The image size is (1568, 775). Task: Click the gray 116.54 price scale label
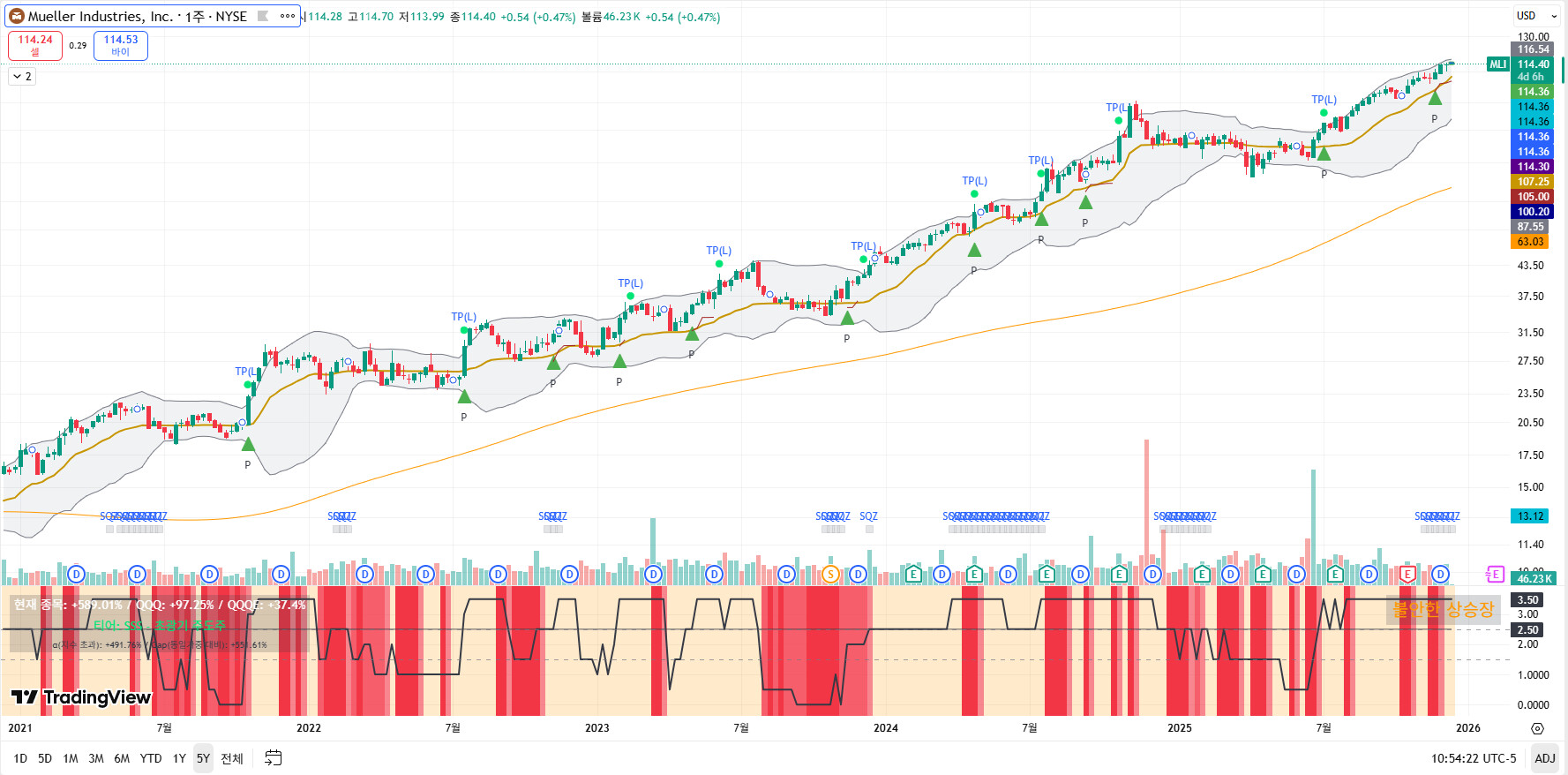click(x=1533, y=49)
